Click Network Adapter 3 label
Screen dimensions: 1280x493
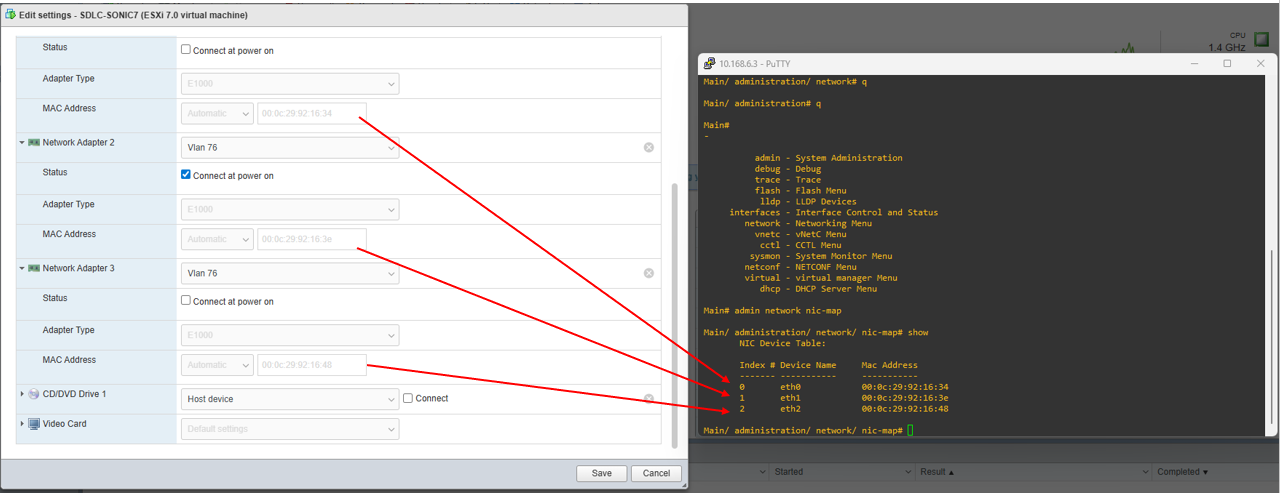coord(78,269)
